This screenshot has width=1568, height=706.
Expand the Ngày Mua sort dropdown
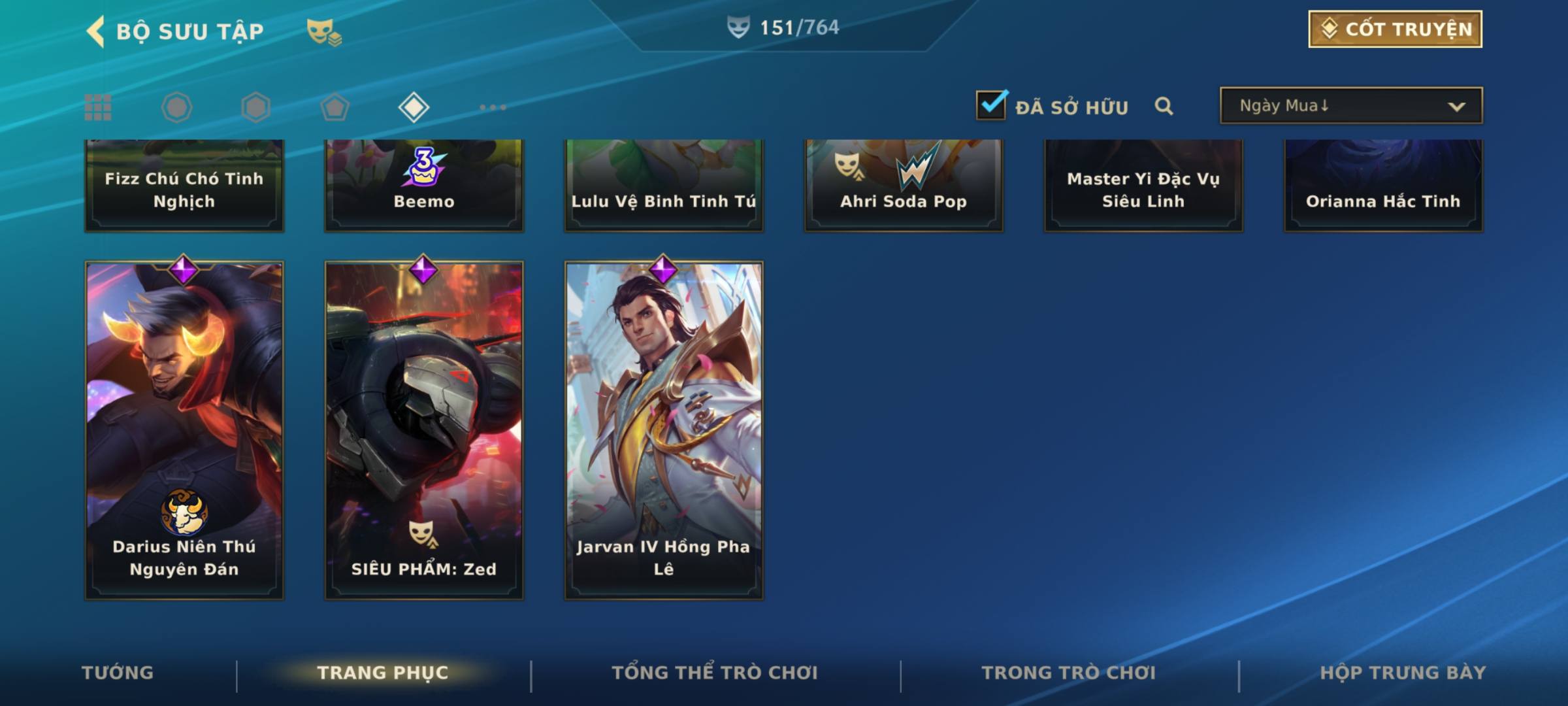coord(1351,105)
